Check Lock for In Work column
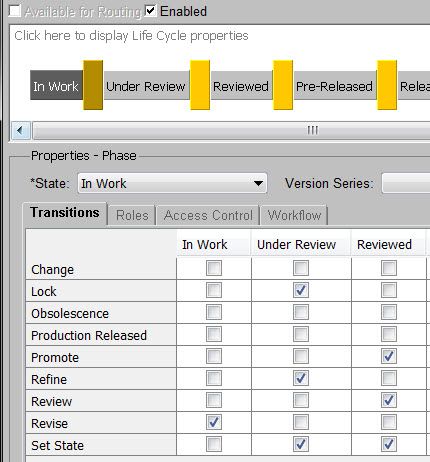The image size is (430, 462). coord(214,290)
